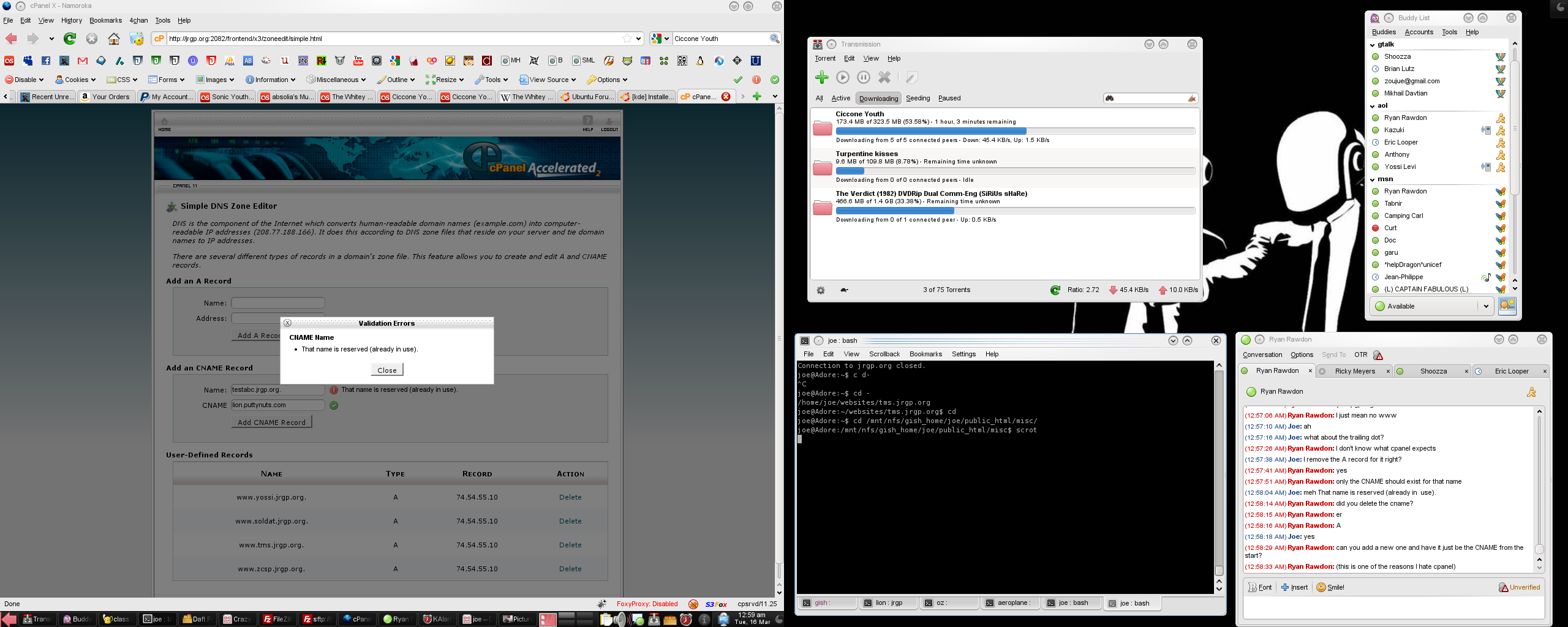
Task: Click the cPanel HELP icon
Action: click(588, 124)
